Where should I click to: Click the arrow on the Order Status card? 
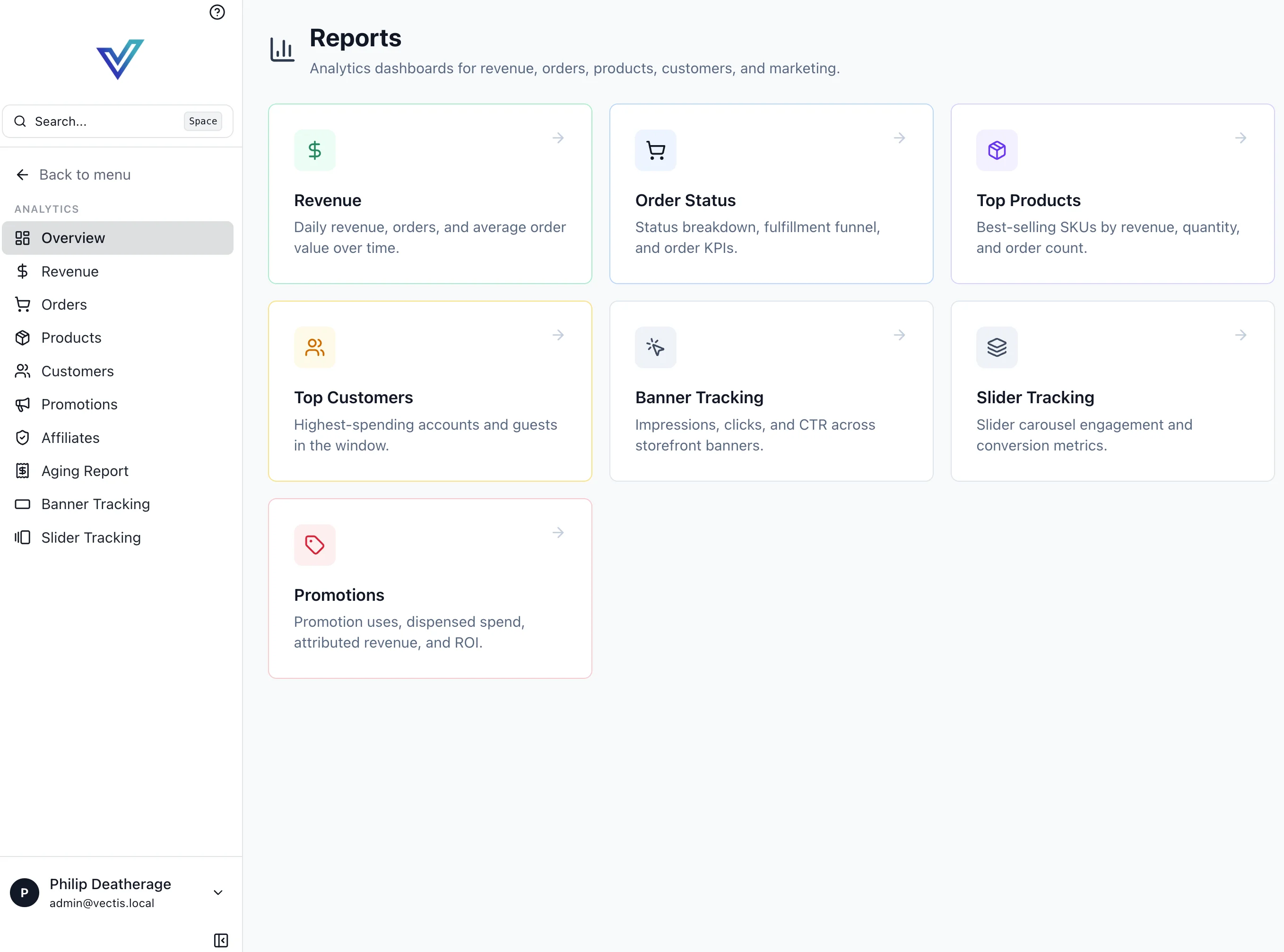point(900,138)
